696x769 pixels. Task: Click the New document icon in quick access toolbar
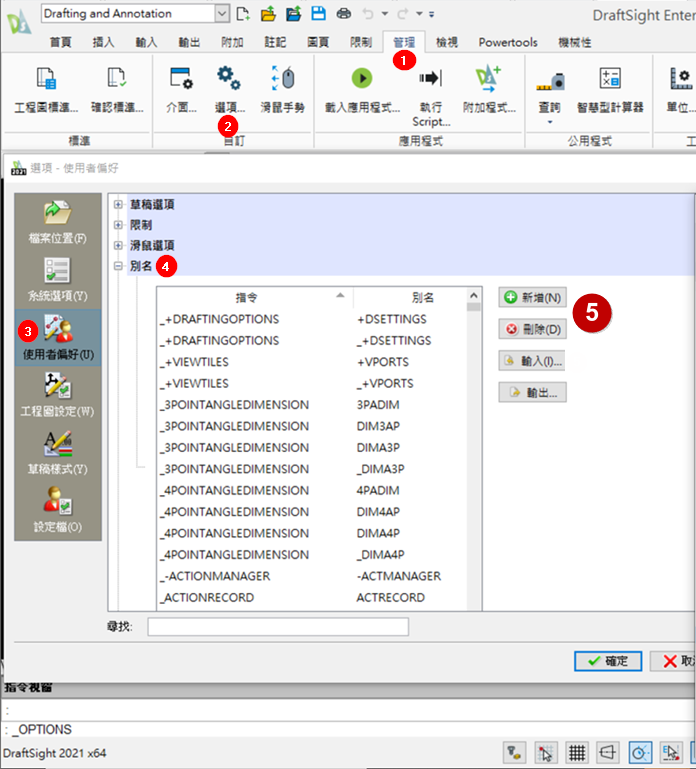(243, 14)
